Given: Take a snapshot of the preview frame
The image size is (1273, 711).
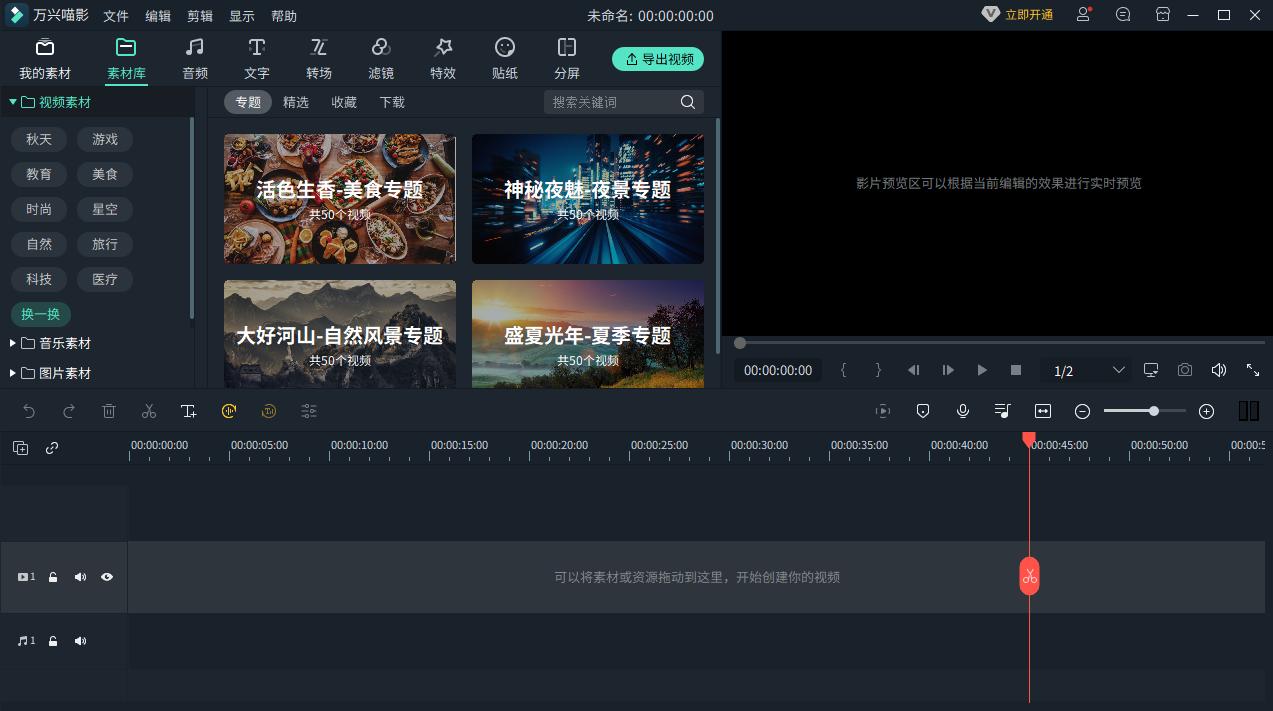Looking at the screenshot, I should [1185, 370].
